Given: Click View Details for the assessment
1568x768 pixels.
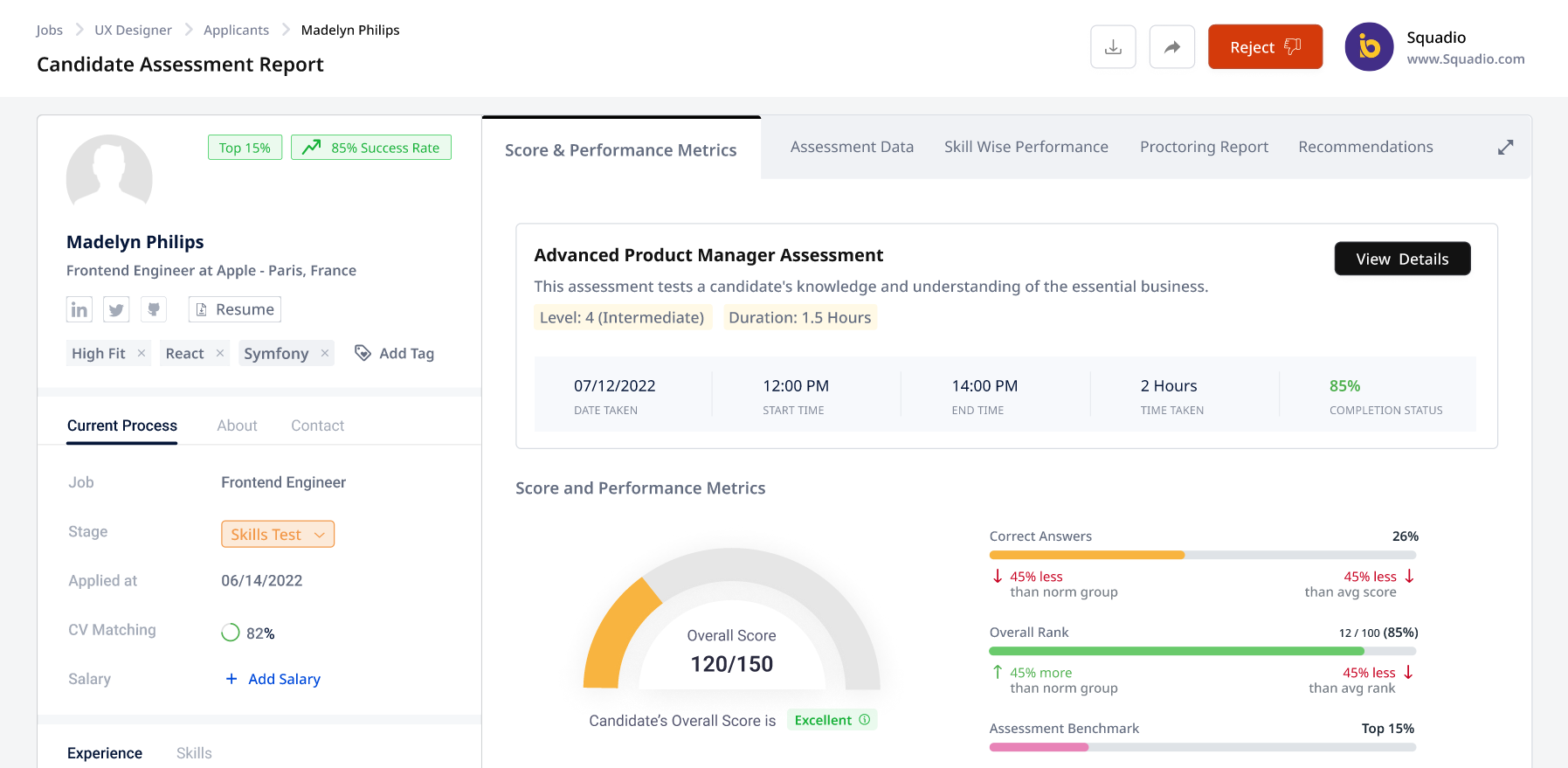Looking at the screenshot, I should [x=1402, y=259].
